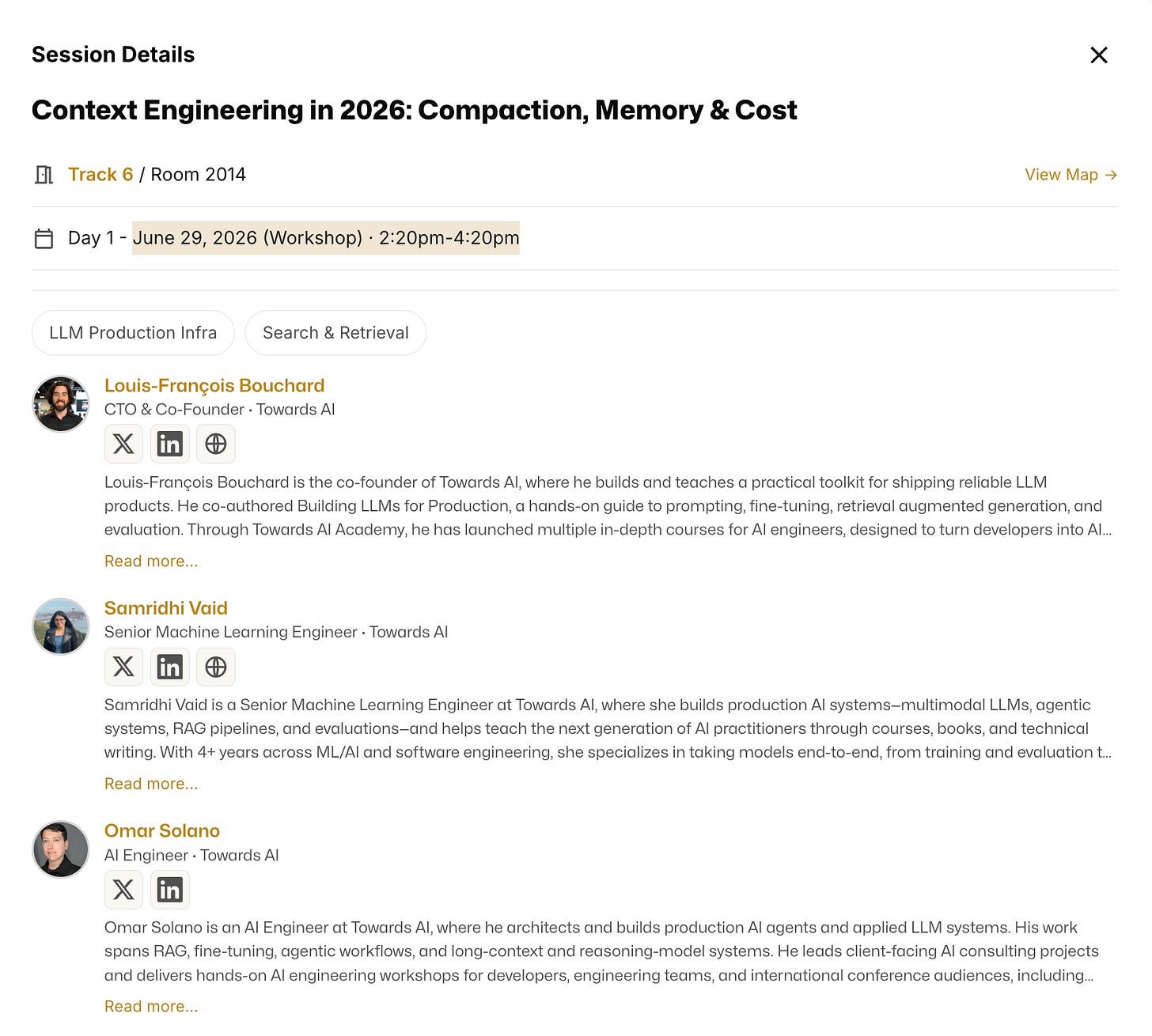Open Omar Solano's LinkedIn icon
1152x1036 pixels.
click(169, 890)
